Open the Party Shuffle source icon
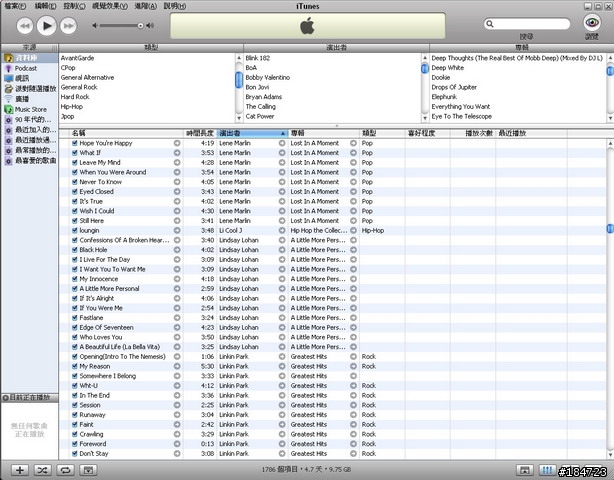Screen dimensions: 614x480 coord(8,88)
